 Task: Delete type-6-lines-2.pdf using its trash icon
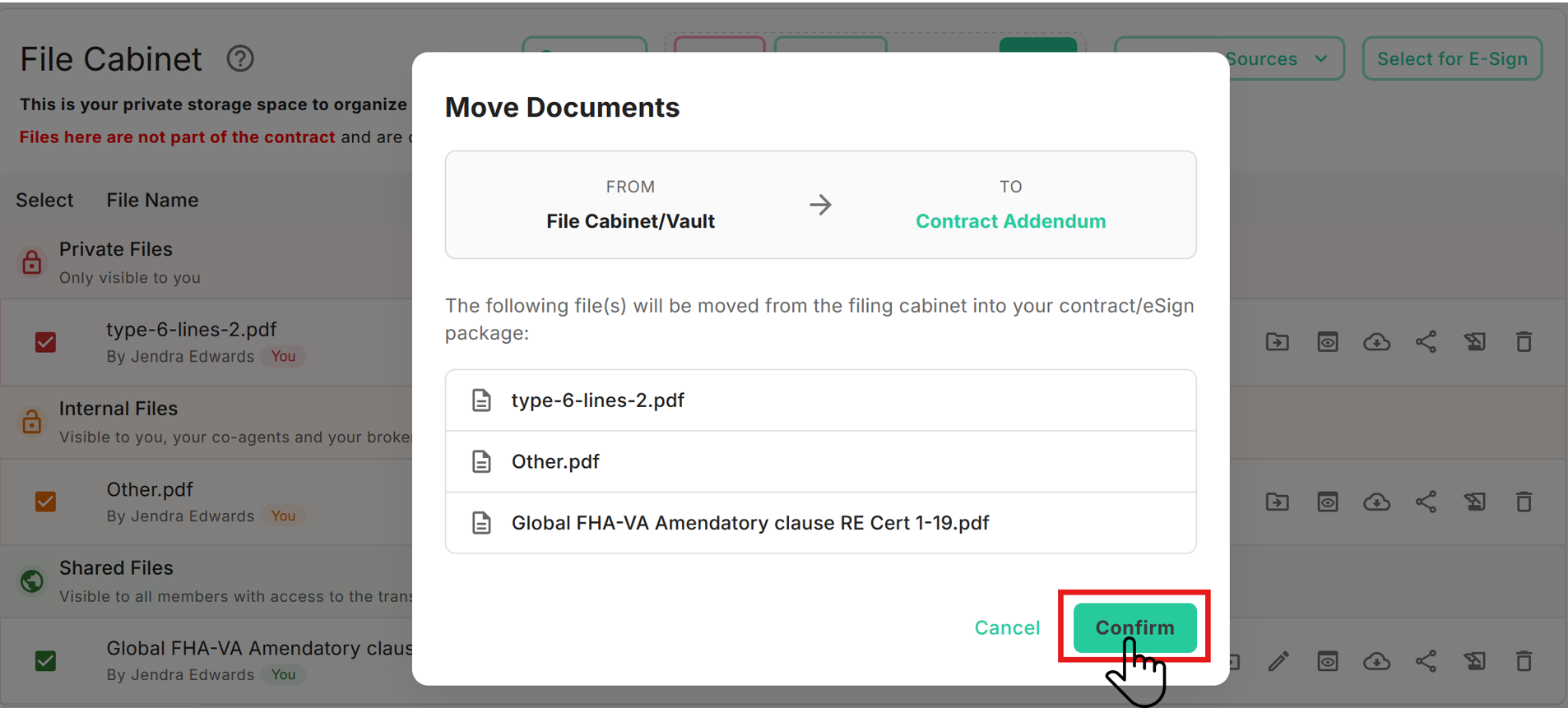pos(1524,342)
